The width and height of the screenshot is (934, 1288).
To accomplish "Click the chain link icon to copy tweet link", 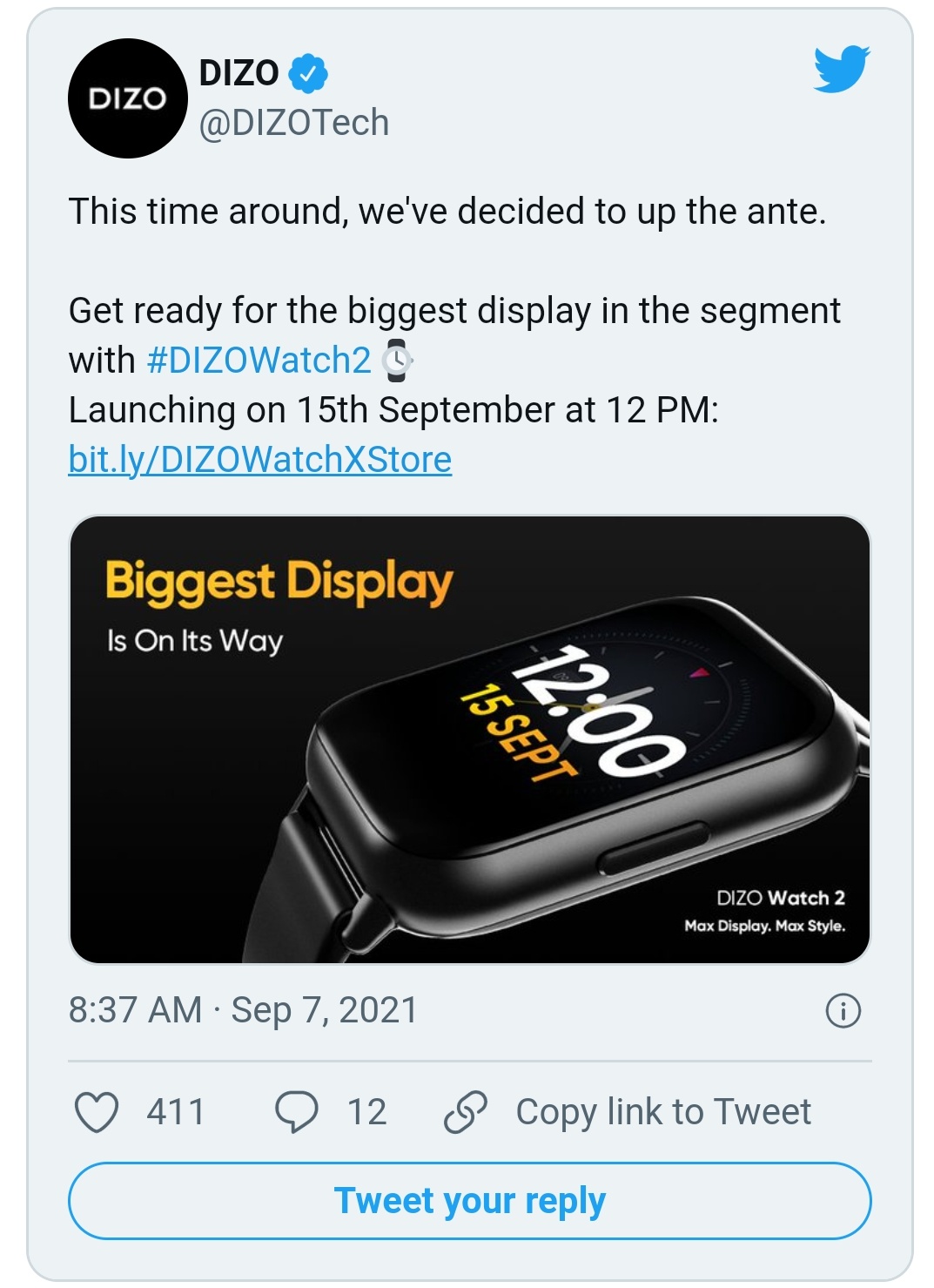I will (464, 1109).
